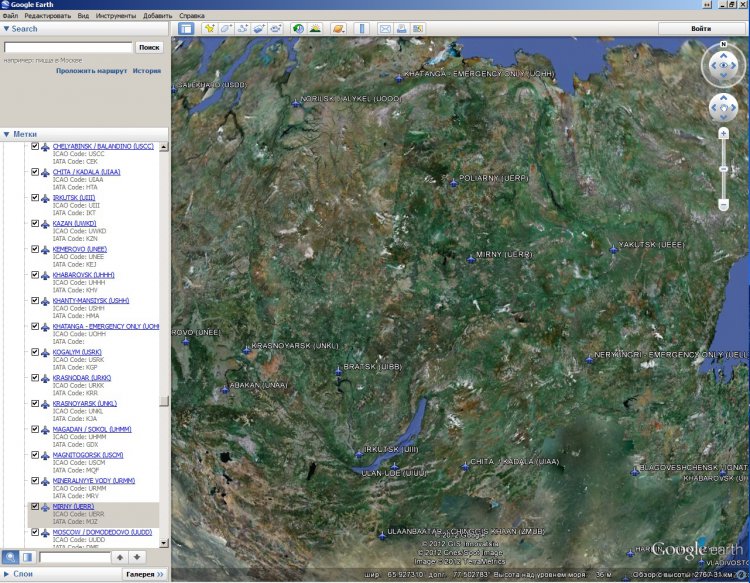Open the MOSCOW / DOMODEDOVO place link
This screenshot has width=750, height=583.
102,532
